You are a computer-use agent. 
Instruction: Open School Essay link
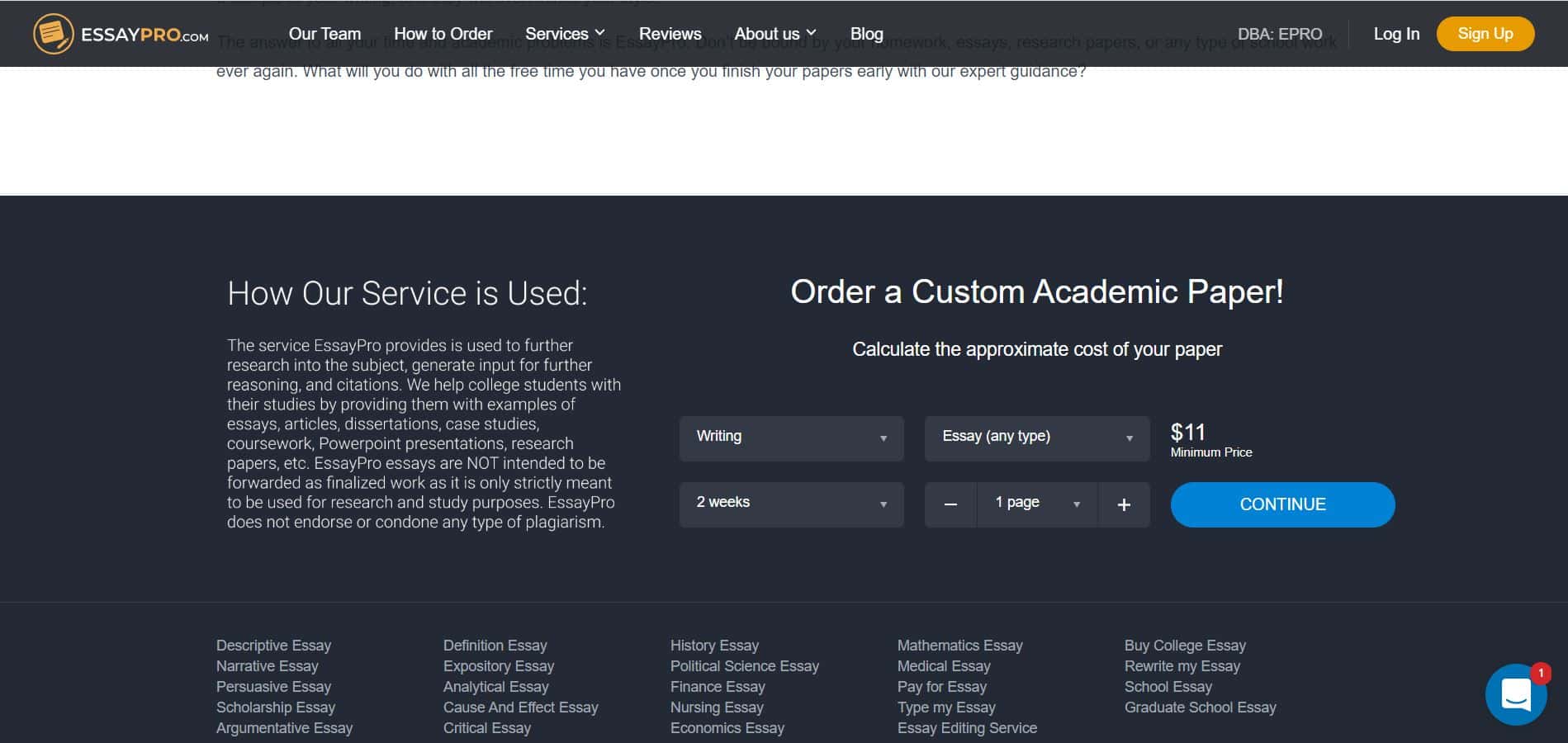1168,687
